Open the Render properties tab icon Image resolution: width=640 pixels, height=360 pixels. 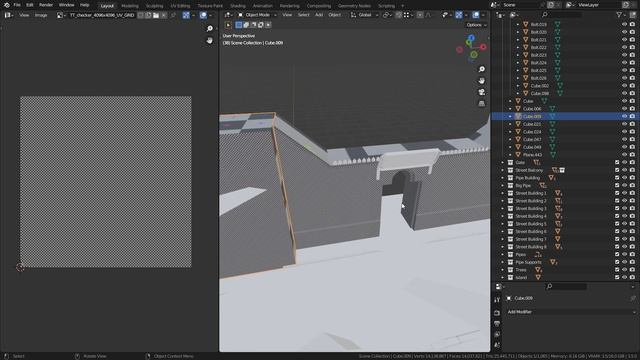pyautogui.click(x=497, y=313)
